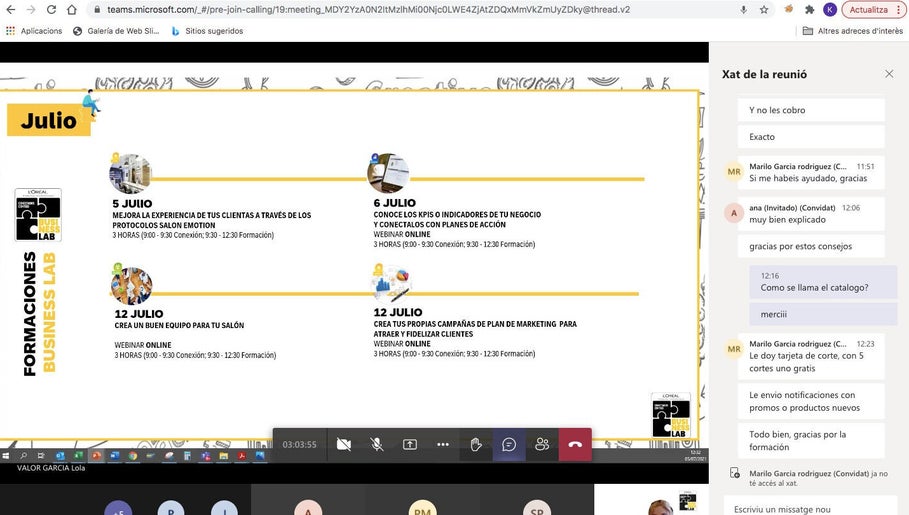The image size is (909, 515).
Task: Open Galería de Web Sli... bookmark
Action: pos(115,31)
